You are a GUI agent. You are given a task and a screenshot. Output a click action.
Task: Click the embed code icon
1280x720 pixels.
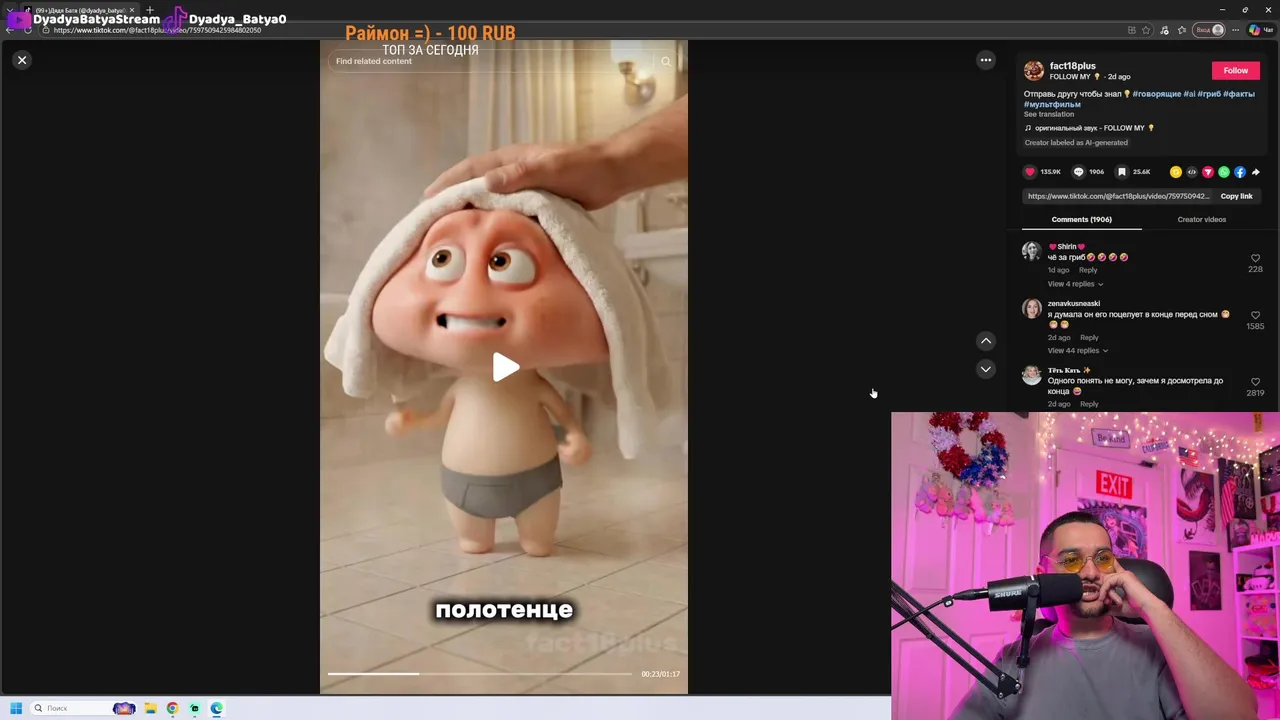point(1192,172)
